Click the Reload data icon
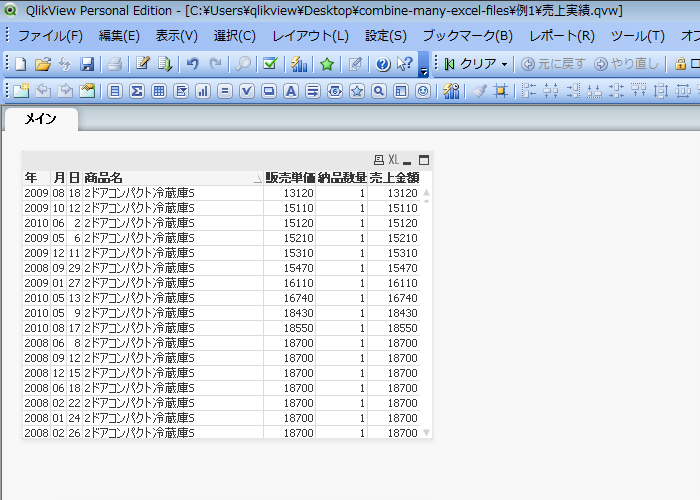700x500 pixels. pyautogui.click(x=165, y=64)
